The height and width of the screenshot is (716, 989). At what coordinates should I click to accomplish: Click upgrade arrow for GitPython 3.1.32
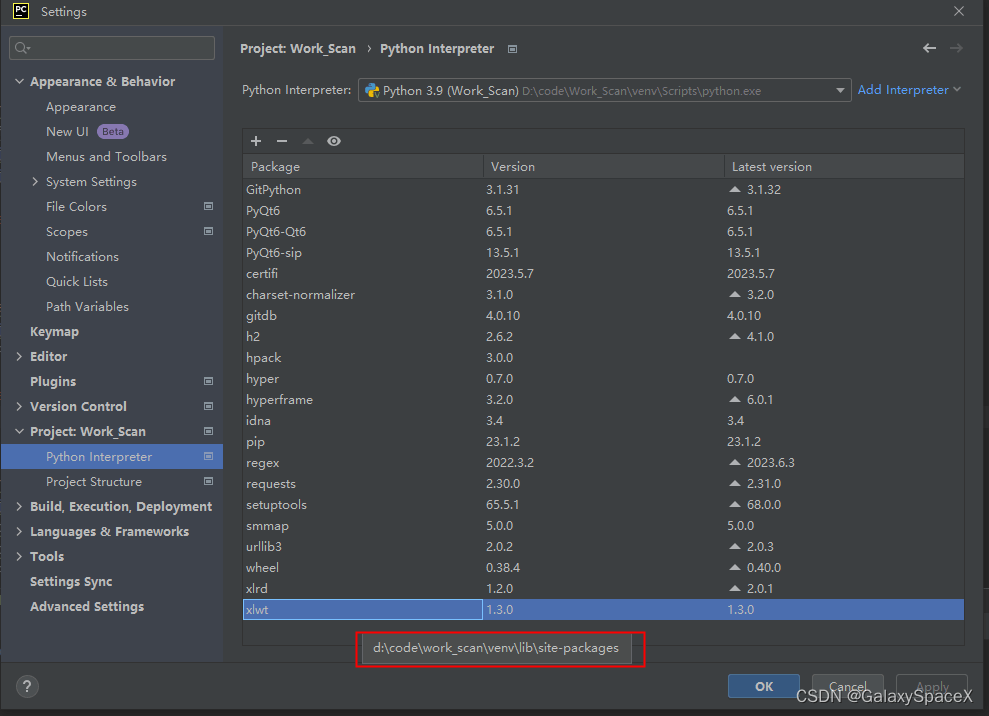point(735,189)
